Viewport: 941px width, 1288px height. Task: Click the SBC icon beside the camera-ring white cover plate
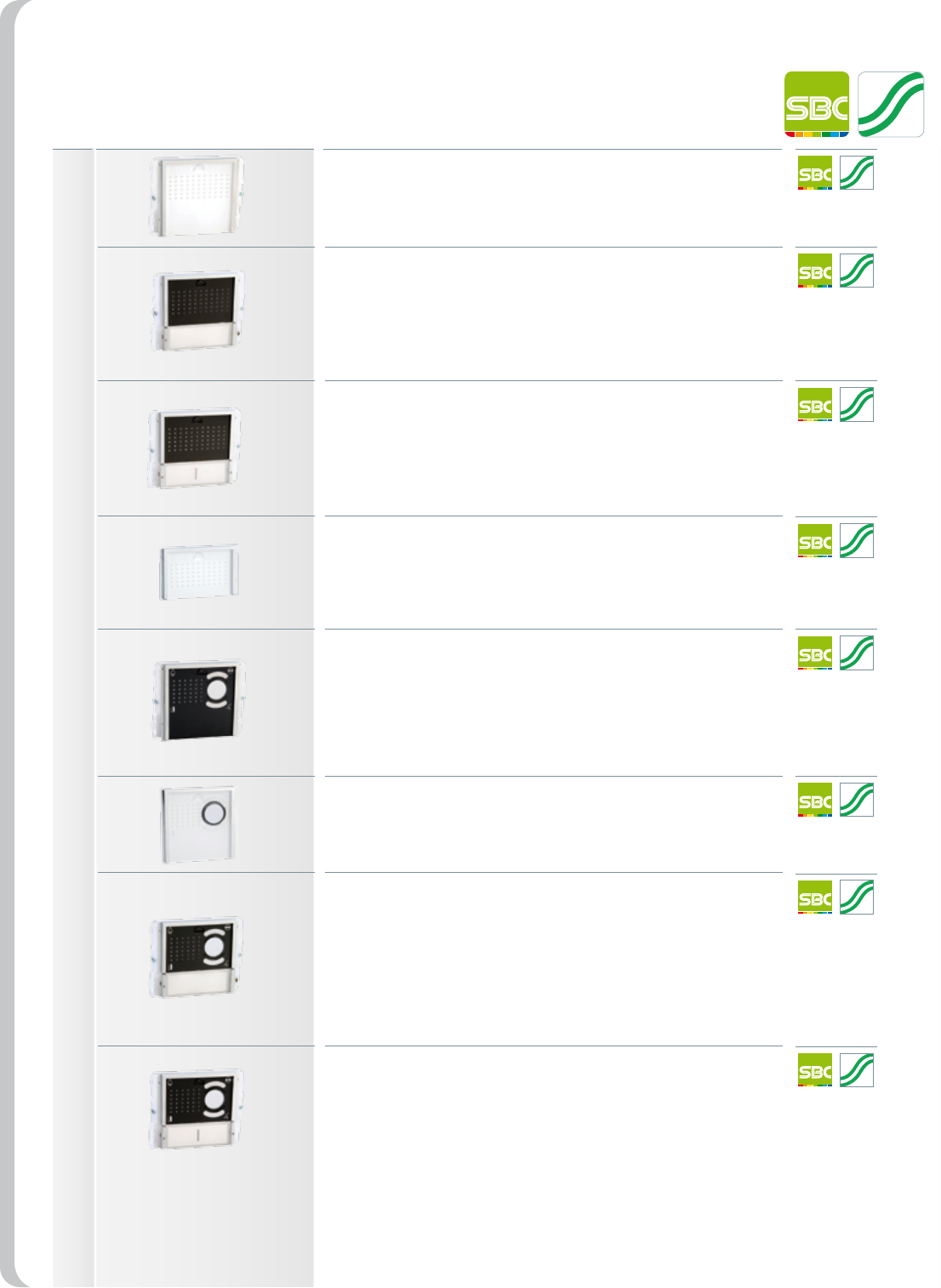click(815, 800)
